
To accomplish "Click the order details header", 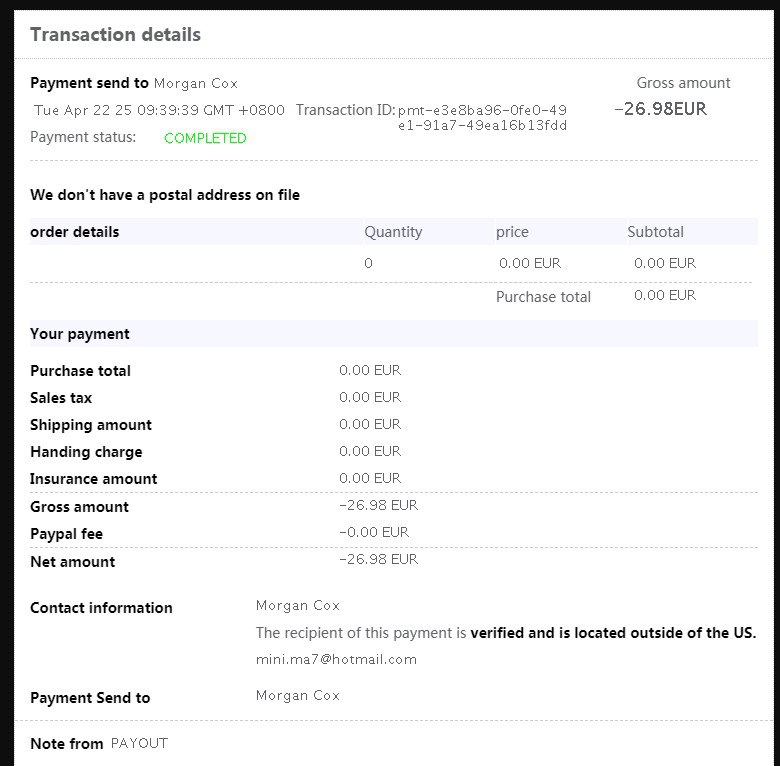I will click(75, 232).
